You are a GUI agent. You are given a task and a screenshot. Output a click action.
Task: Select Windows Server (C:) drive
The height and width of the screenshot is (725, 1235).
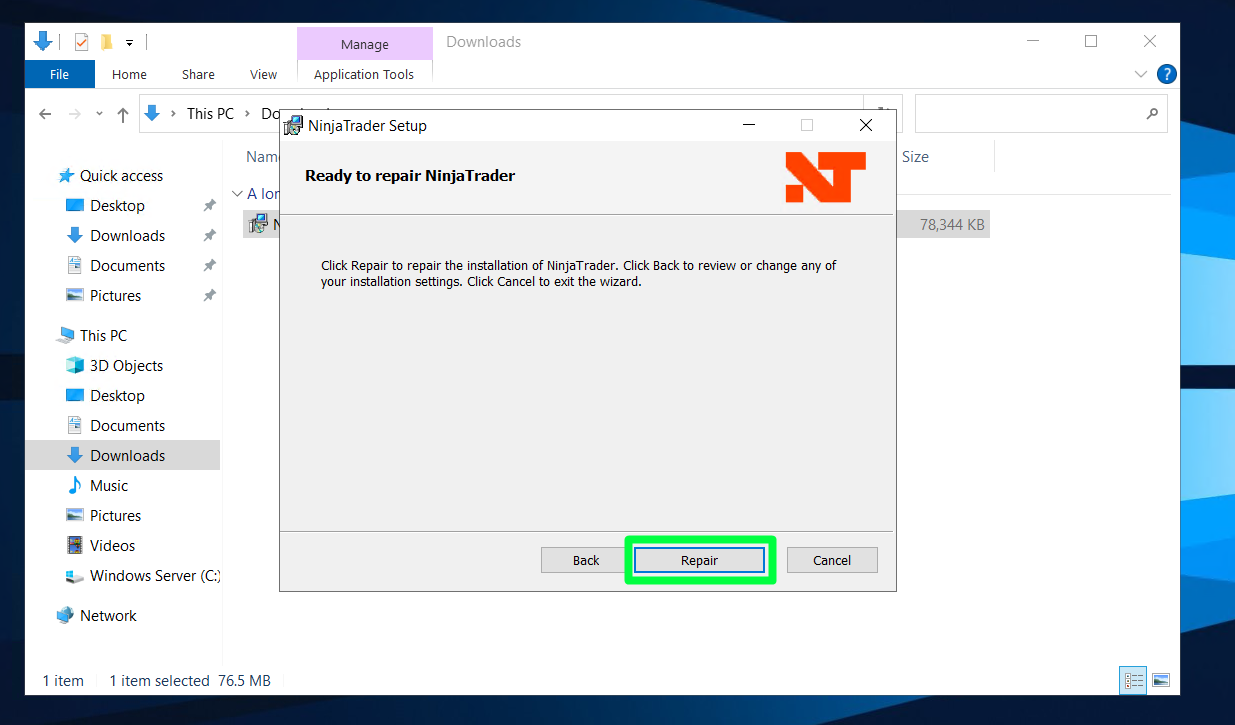coord(154,576)
